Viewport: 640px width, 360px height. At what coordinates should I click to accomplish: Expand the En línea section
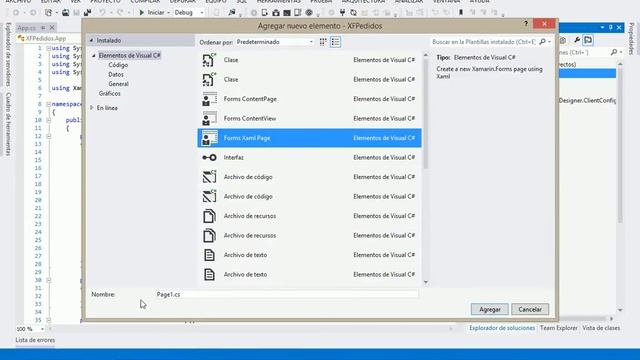pyautogui.click(x=92, y=108)
